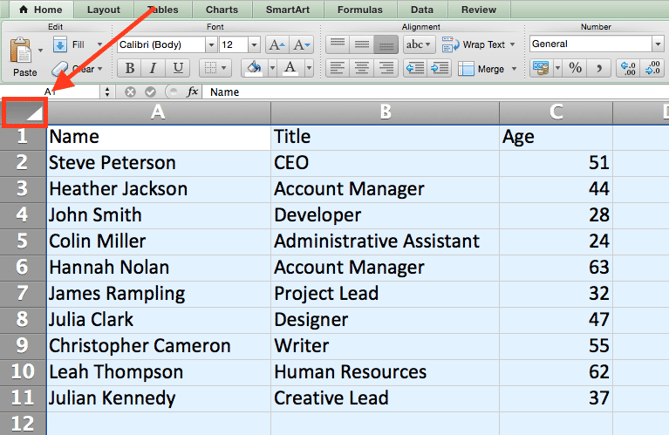Screen dimensions: 669x435
Task: Align cell text to the left
Action: [x=337, y=68]
